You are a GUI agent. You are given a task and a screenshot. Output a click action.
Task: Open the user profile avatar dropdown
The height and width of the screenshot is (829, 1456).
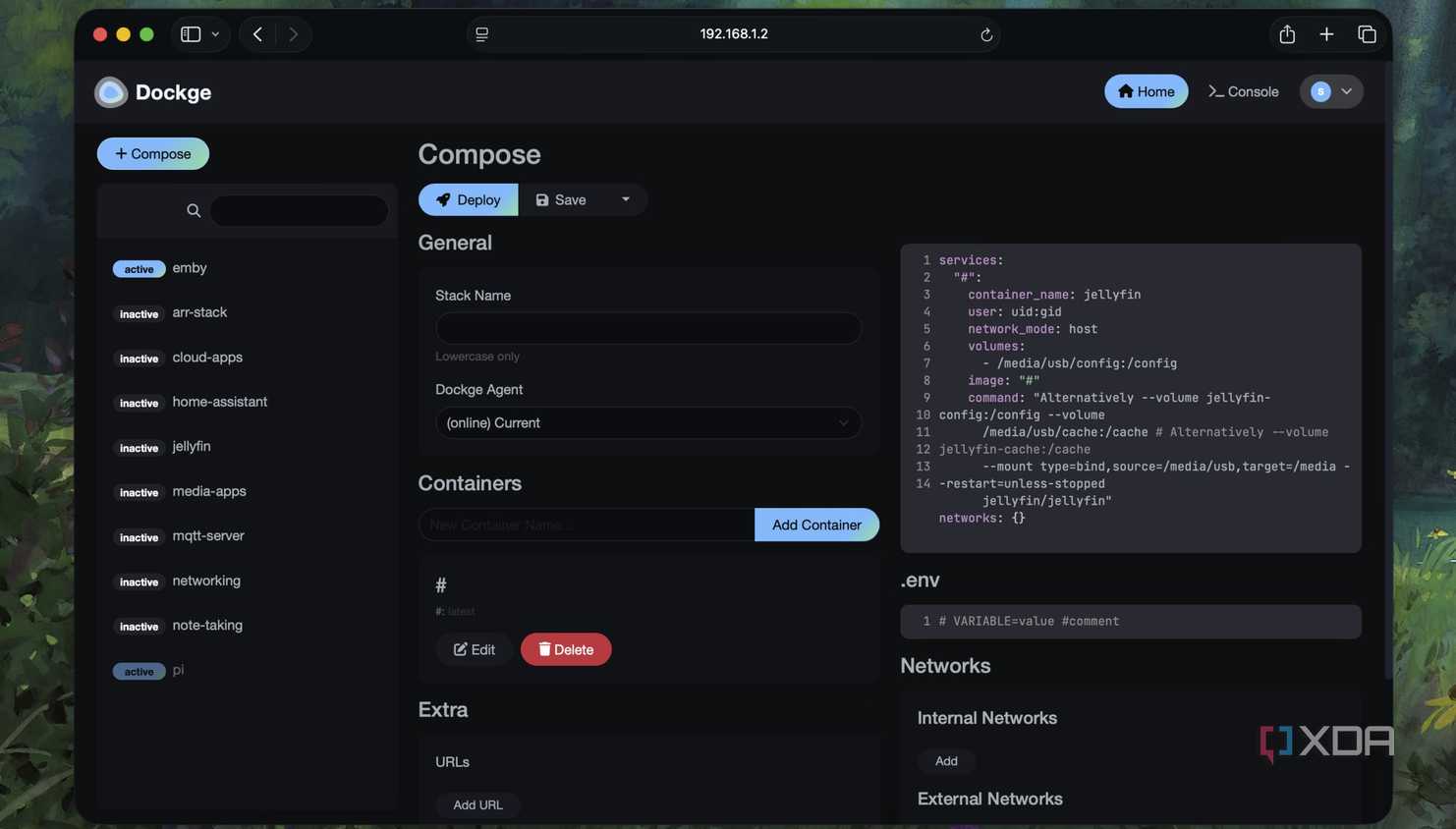point(1331,91)
